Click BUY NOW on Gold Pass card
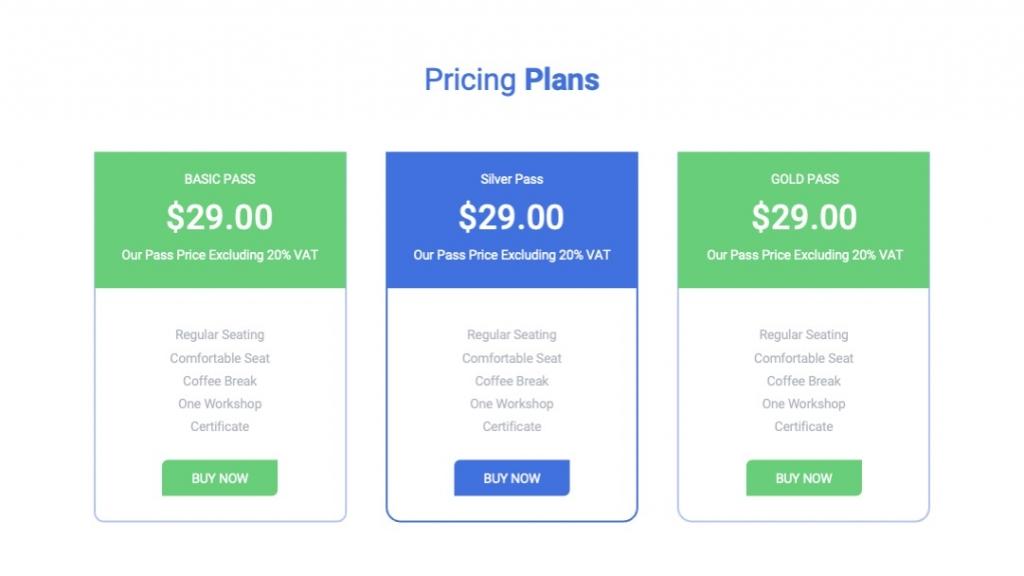 [804, 478]
